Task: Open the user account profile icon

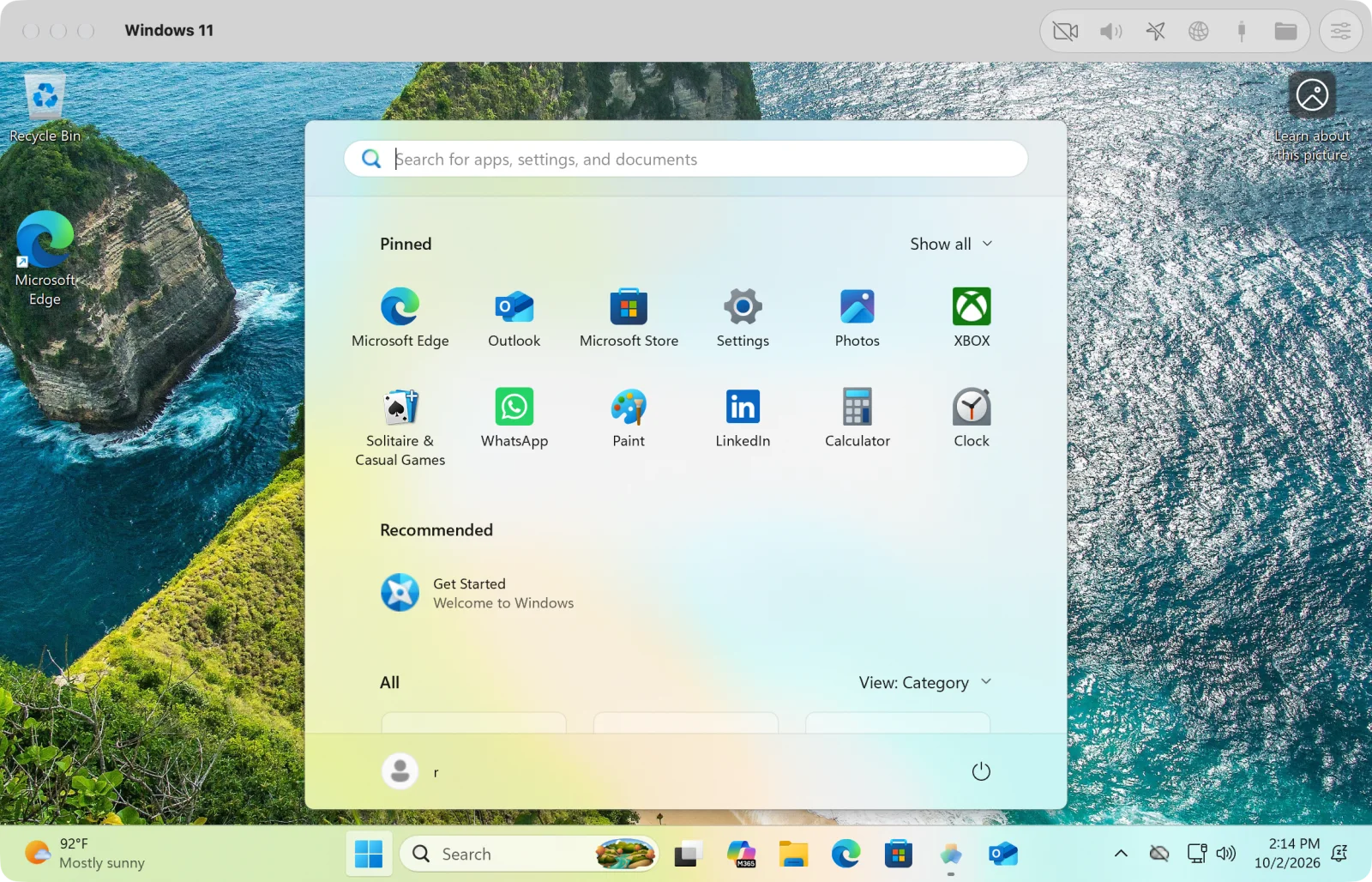Action: 400,771
